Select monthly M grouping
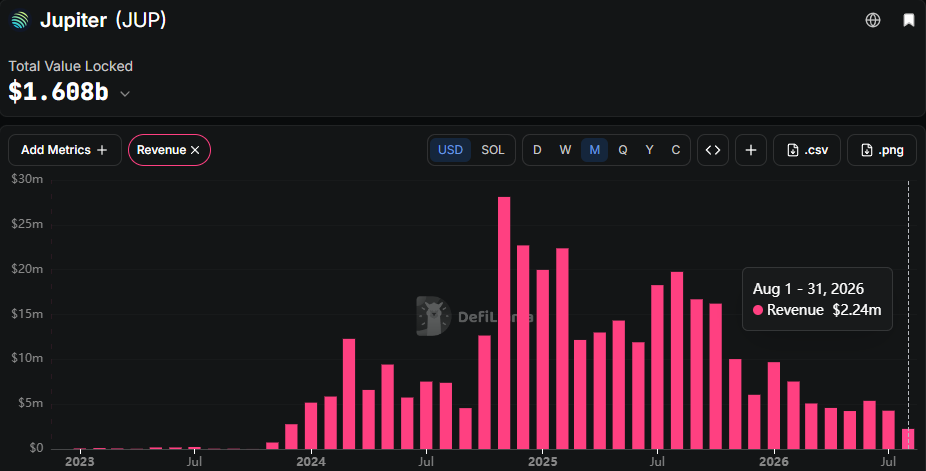Image resolution: width=926 pixels, height=471 pixels. (595, 150)
